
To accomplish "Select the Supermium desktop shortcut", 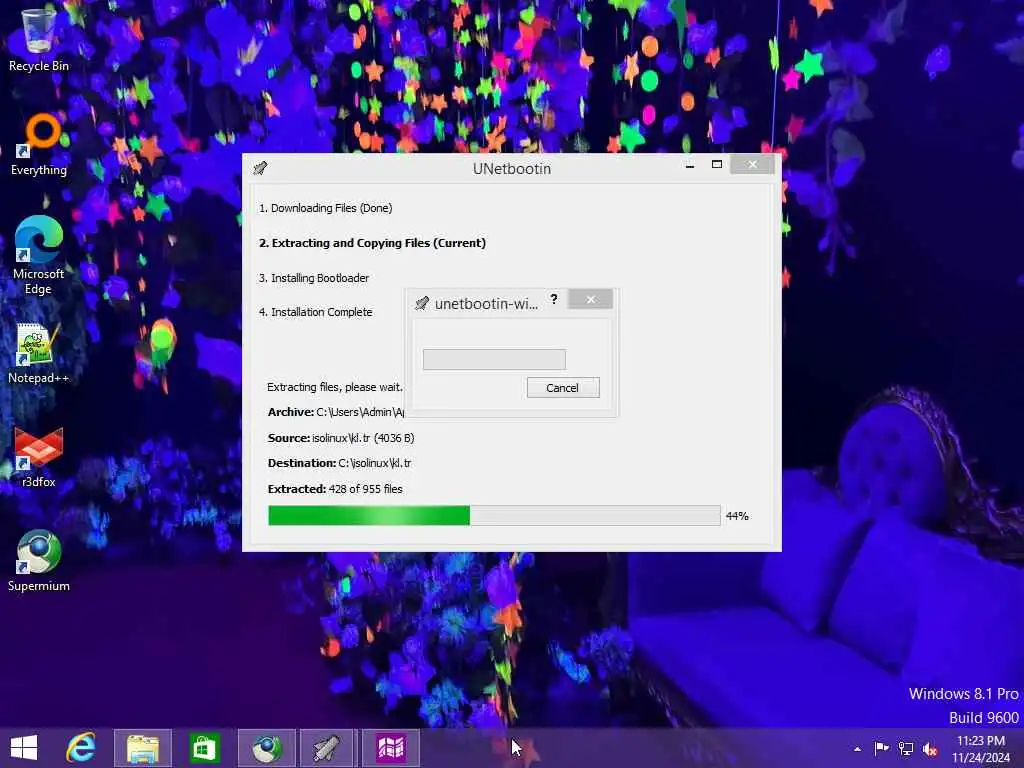I will pos(38,560).
